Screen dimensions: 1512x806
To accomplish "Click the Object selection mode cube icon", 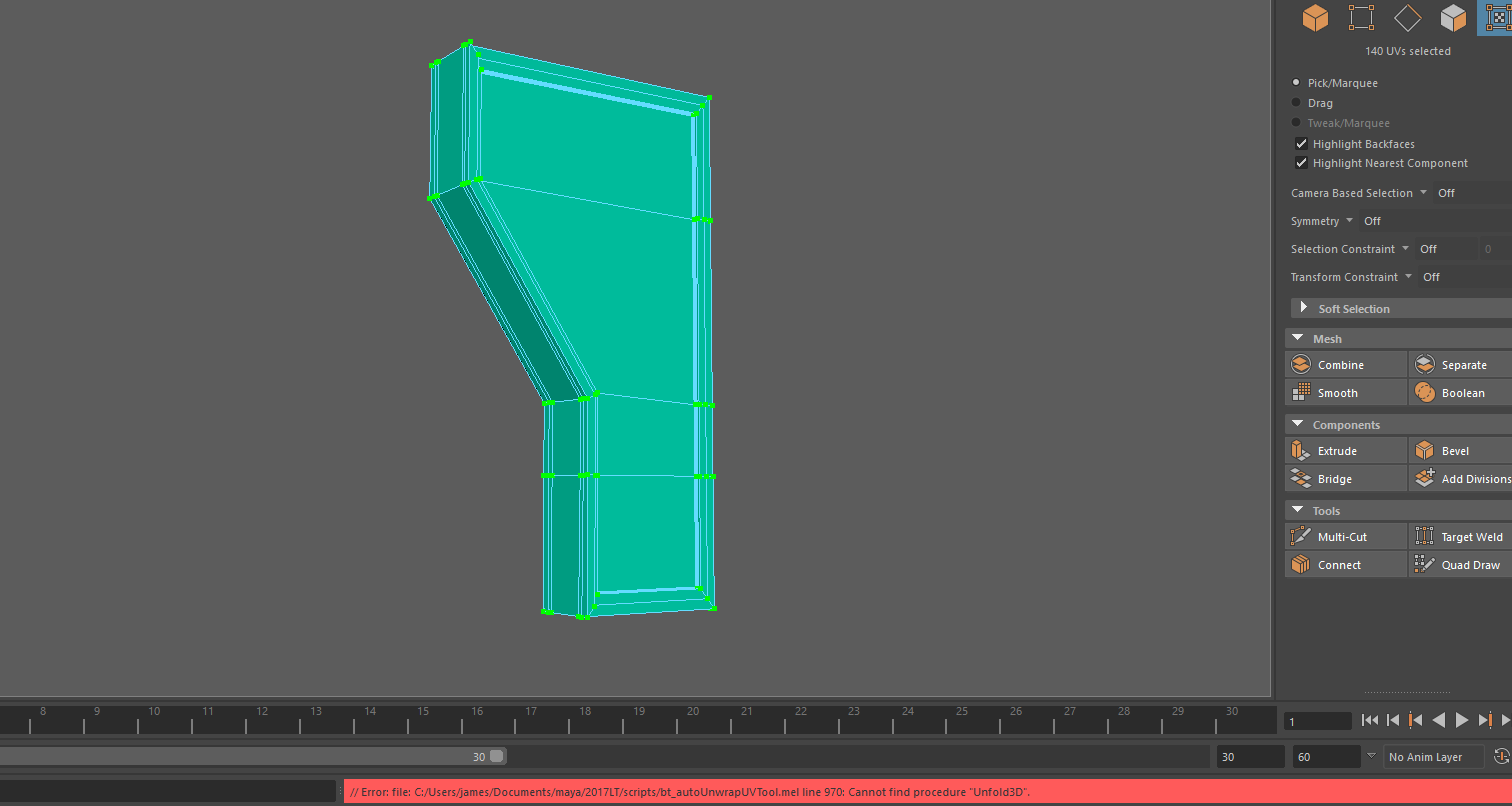I will (x=1315, y=17).
